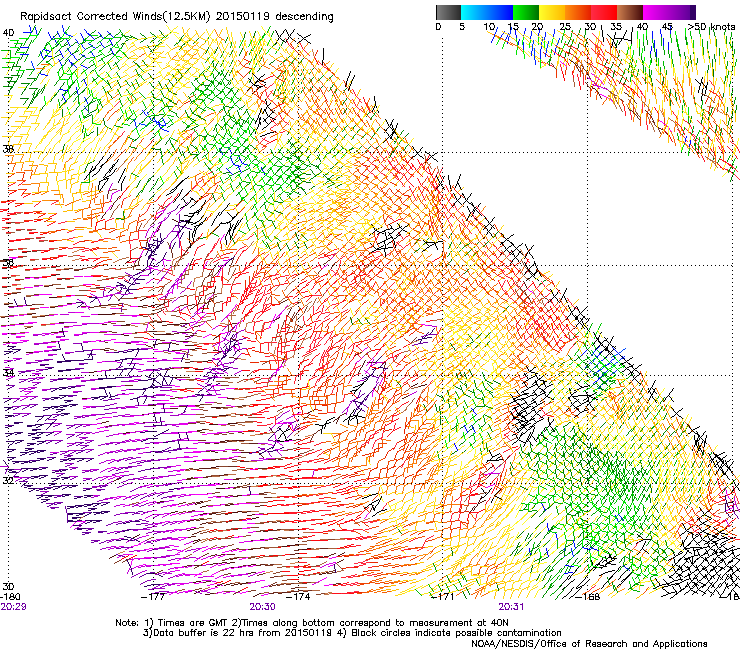Click the legend label '0'
The image size is (740, 650).
[x=438, y=27]
